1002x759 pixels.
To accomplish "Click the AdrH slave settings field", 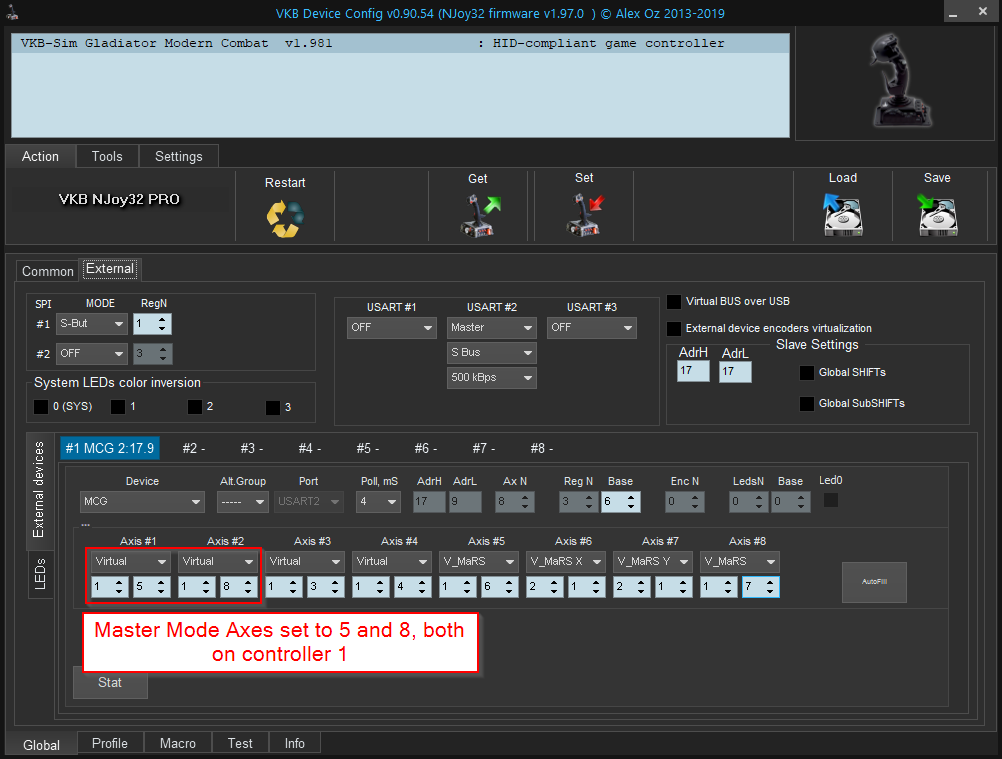I will [693, 371].
